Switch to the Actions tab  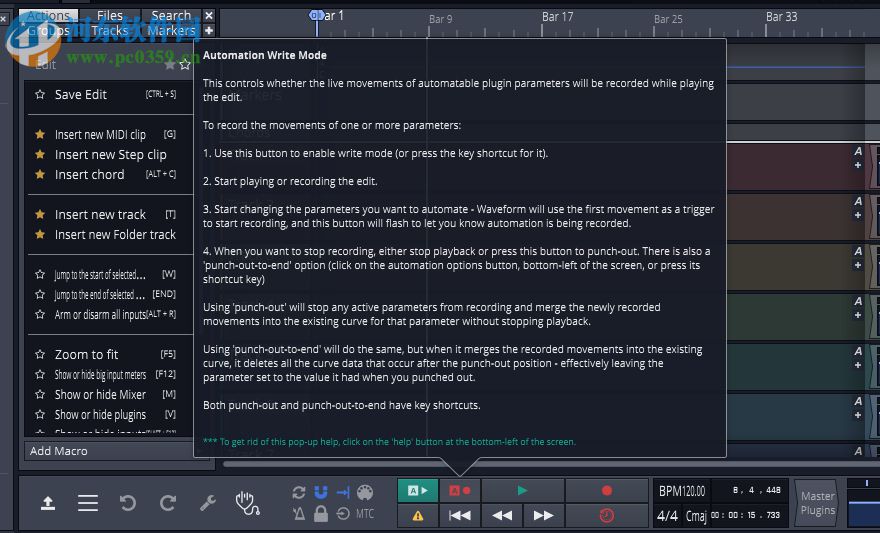tap(48, 16)
